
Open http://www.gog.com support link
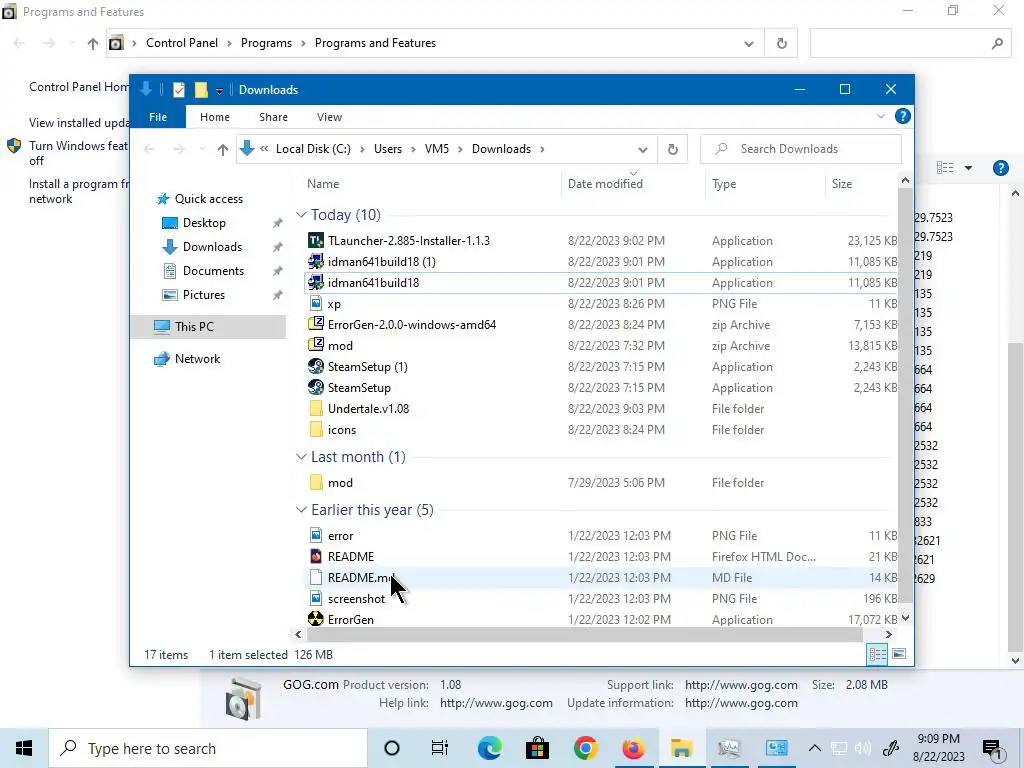coord(741,684)
